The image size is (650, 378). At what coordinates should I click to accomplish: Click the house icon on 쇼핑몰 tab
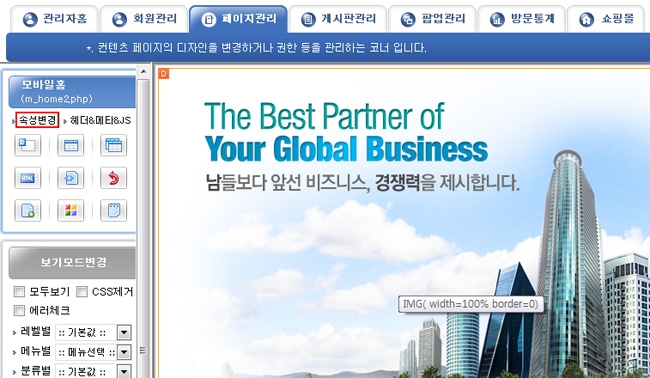pos(587,19)
